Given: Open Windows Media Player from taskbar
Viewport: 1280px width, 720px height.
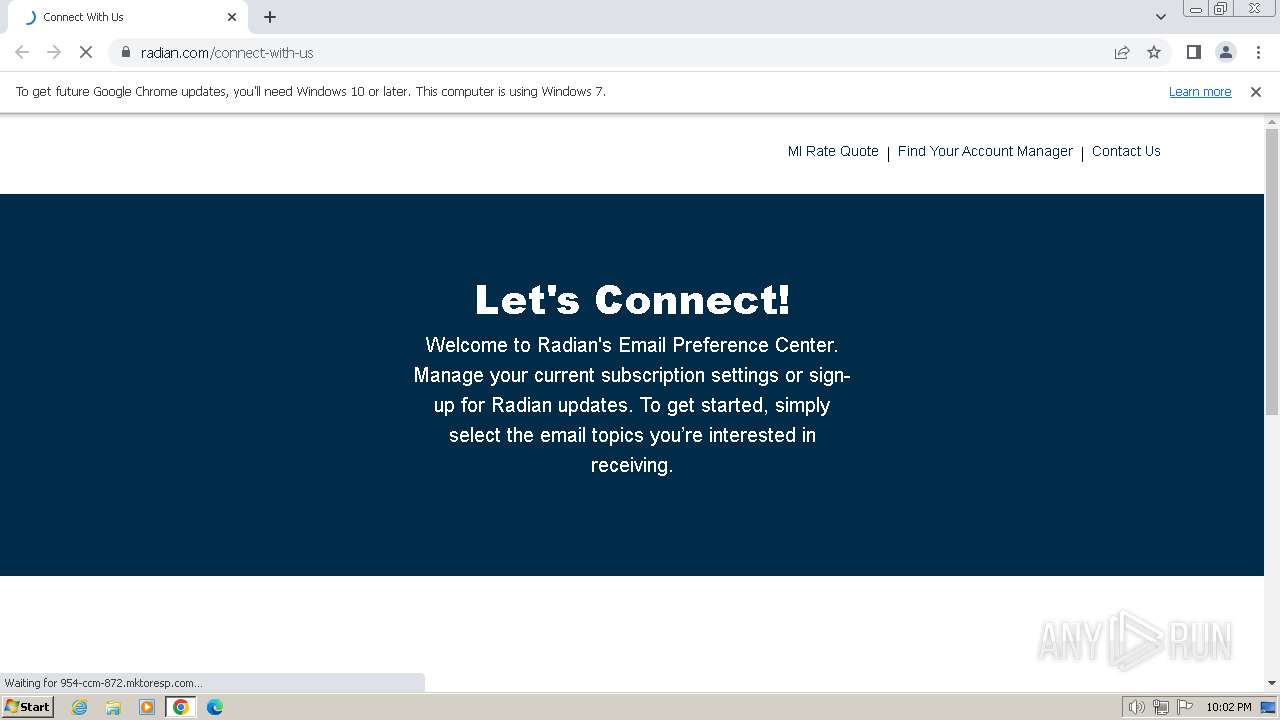Looking at the screenshot, I should (x=147, y=707).
